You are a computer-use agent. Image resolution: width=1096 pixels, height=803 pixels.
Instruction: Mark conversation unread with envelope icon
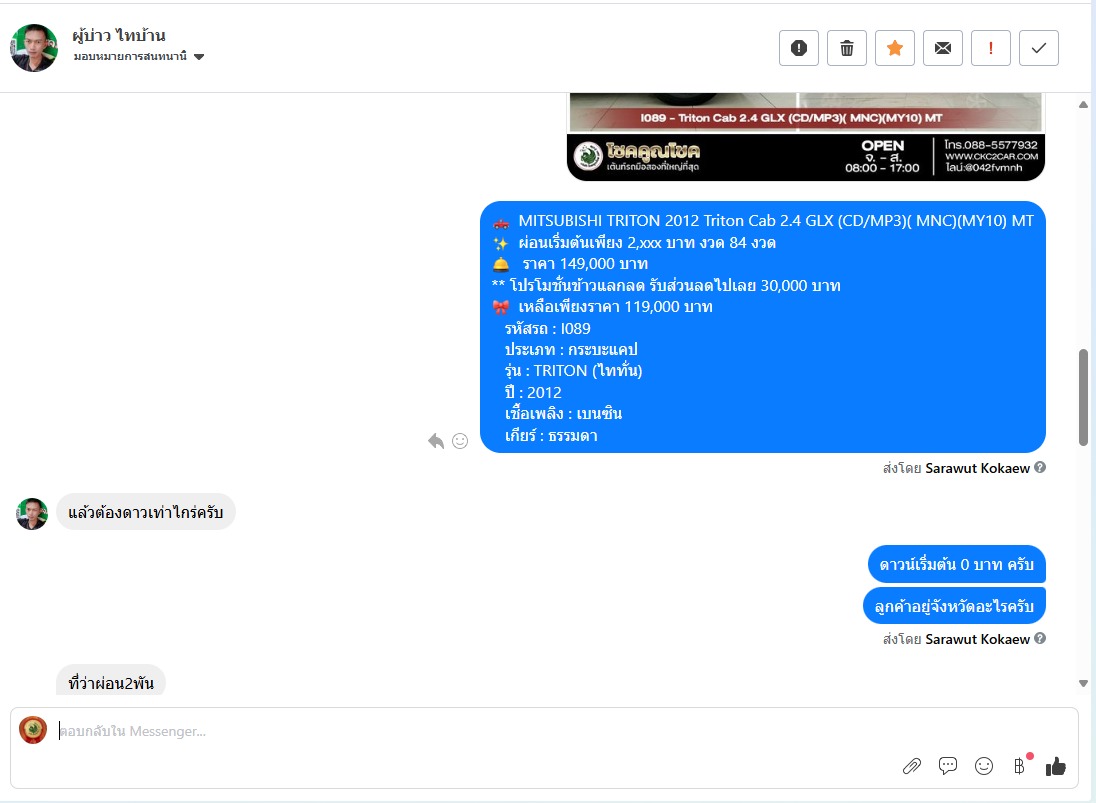point(942,48)
